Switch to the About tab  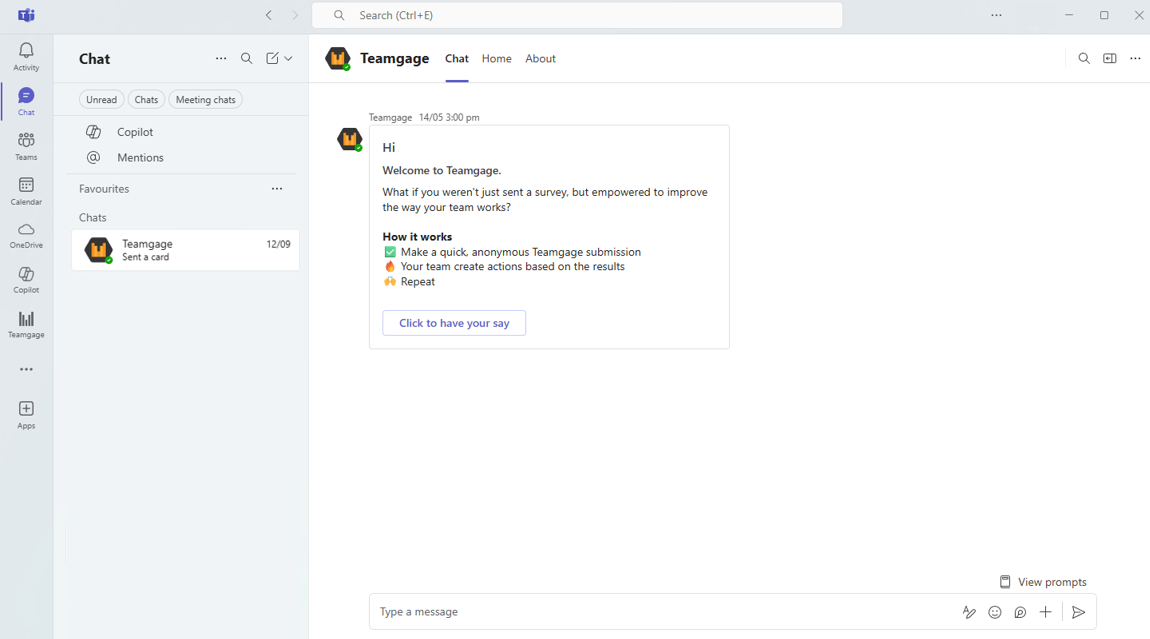click(540, 59)
